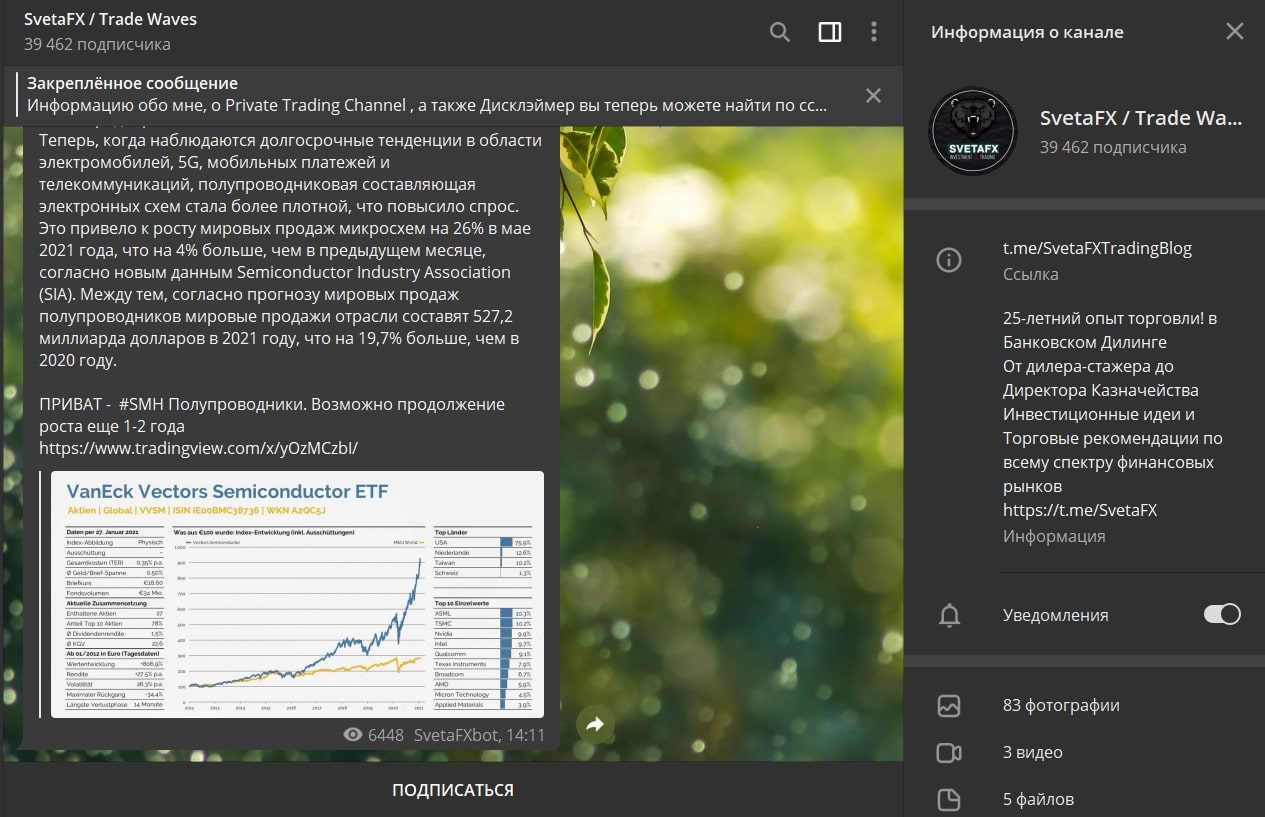
Task: Click the SvetaFX bear avatar
Action: click(x=973, y=131)
